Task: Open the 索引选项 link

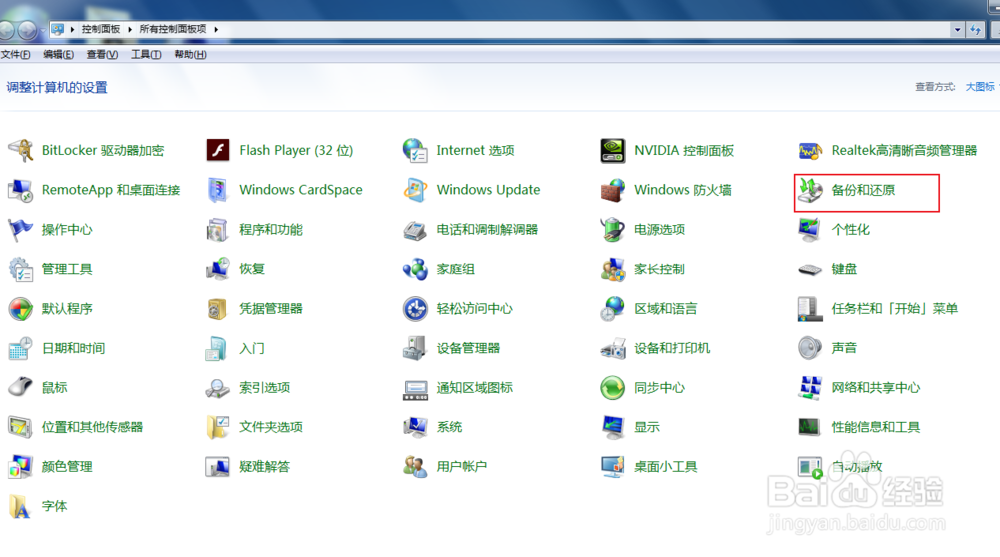Action: click(265, 388)
